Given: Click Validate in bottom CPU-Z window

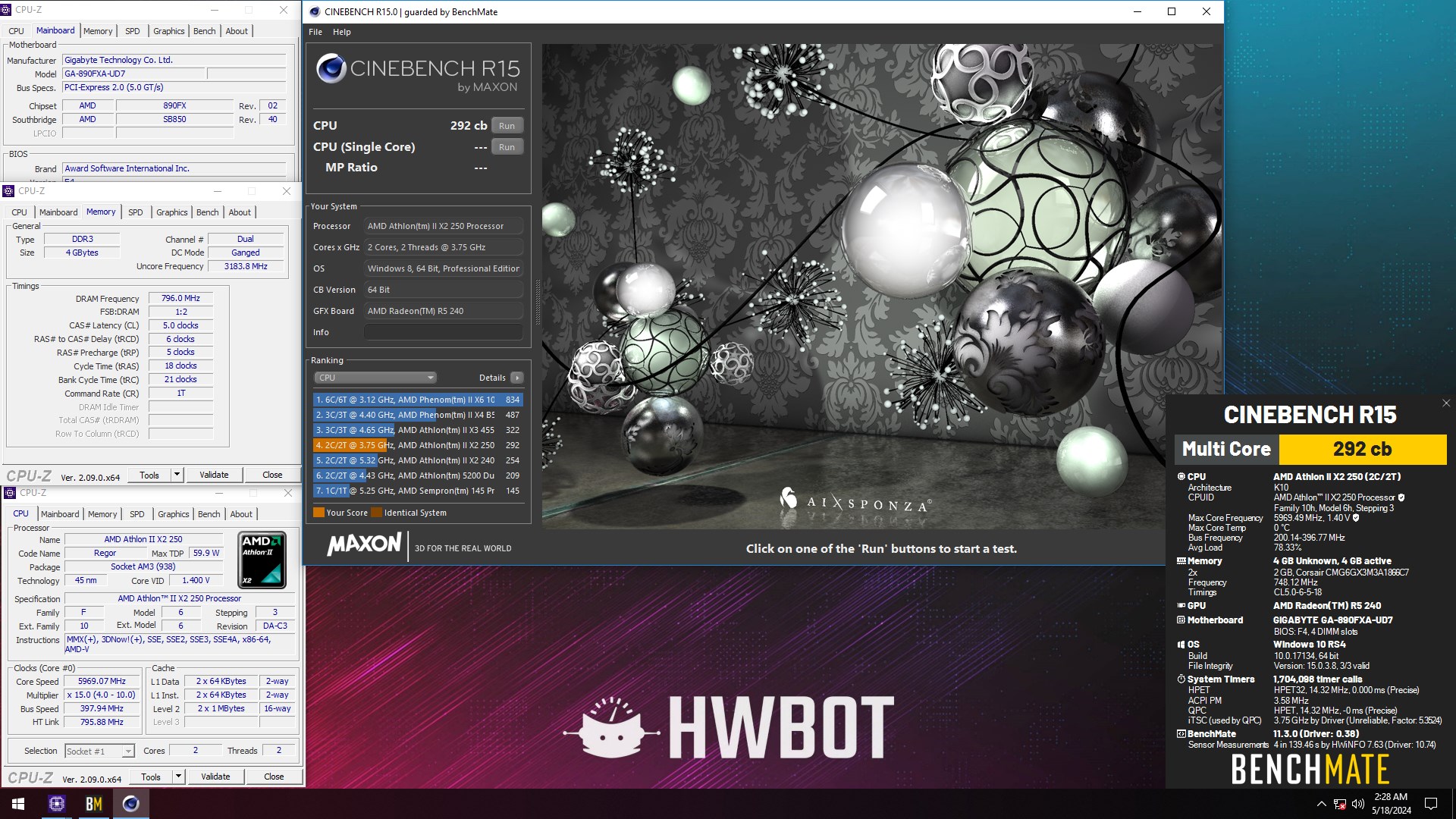Looking at the screenshot, I should point(215,777).
